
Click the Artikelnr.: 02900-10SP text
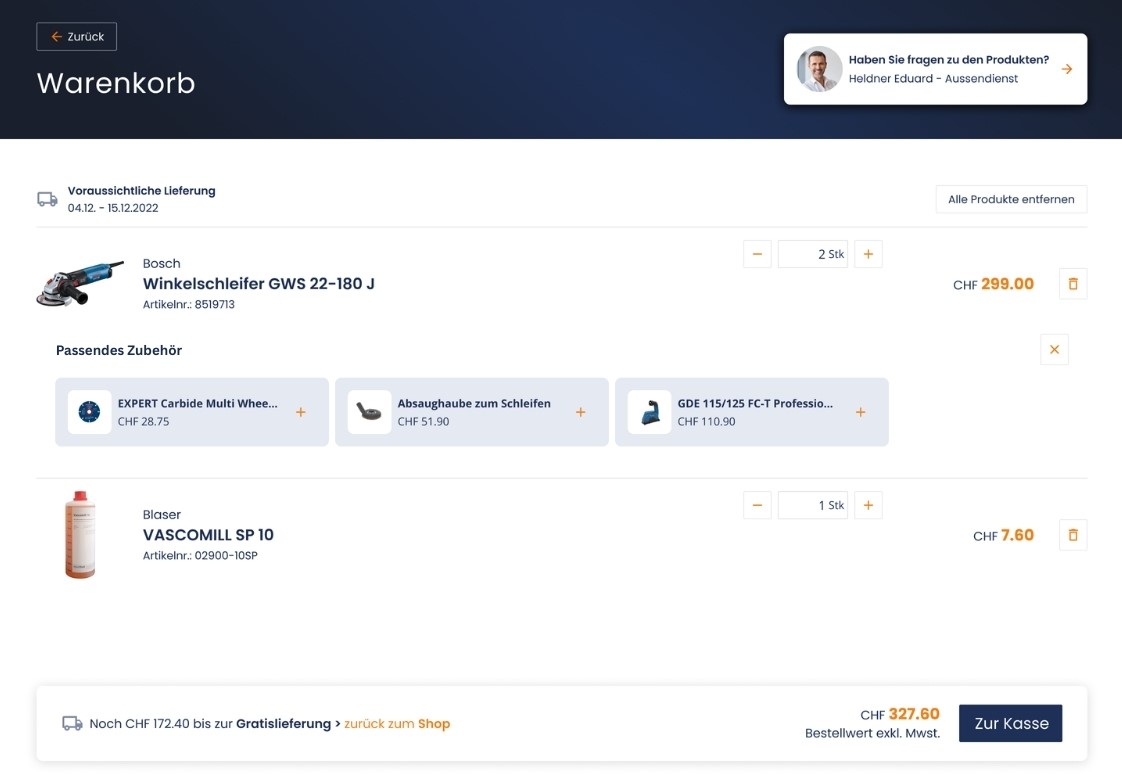200,555
